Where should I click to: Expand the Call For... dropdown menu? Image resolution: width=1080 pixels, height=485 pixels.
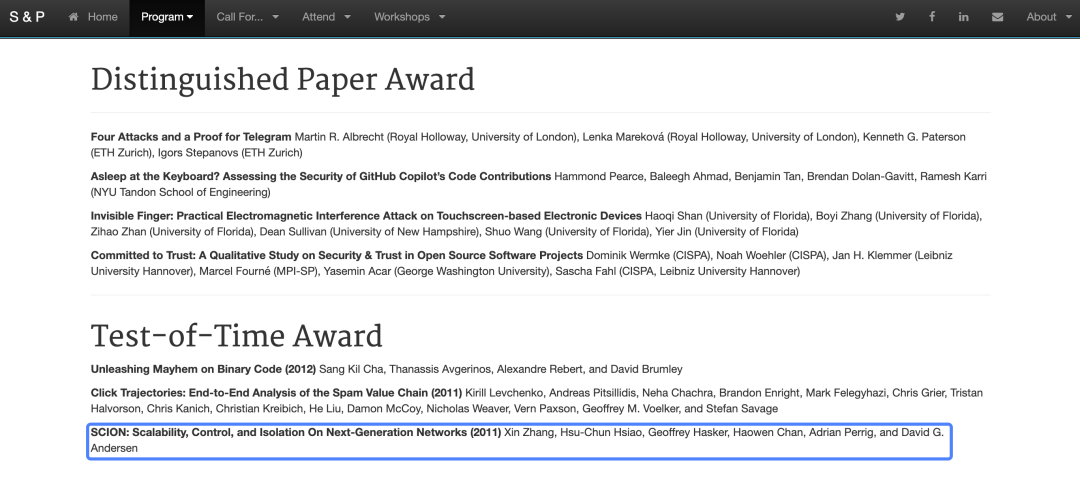[247, 17]
